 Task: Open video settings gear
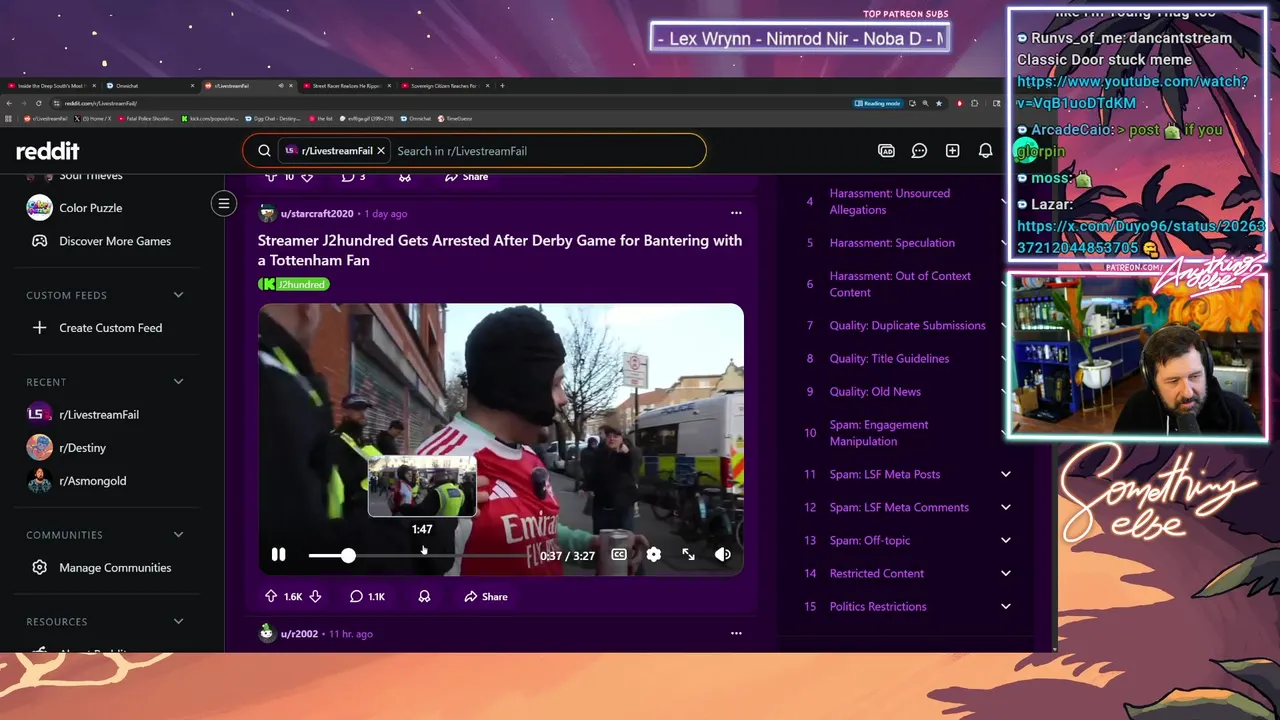pos(653,555)
